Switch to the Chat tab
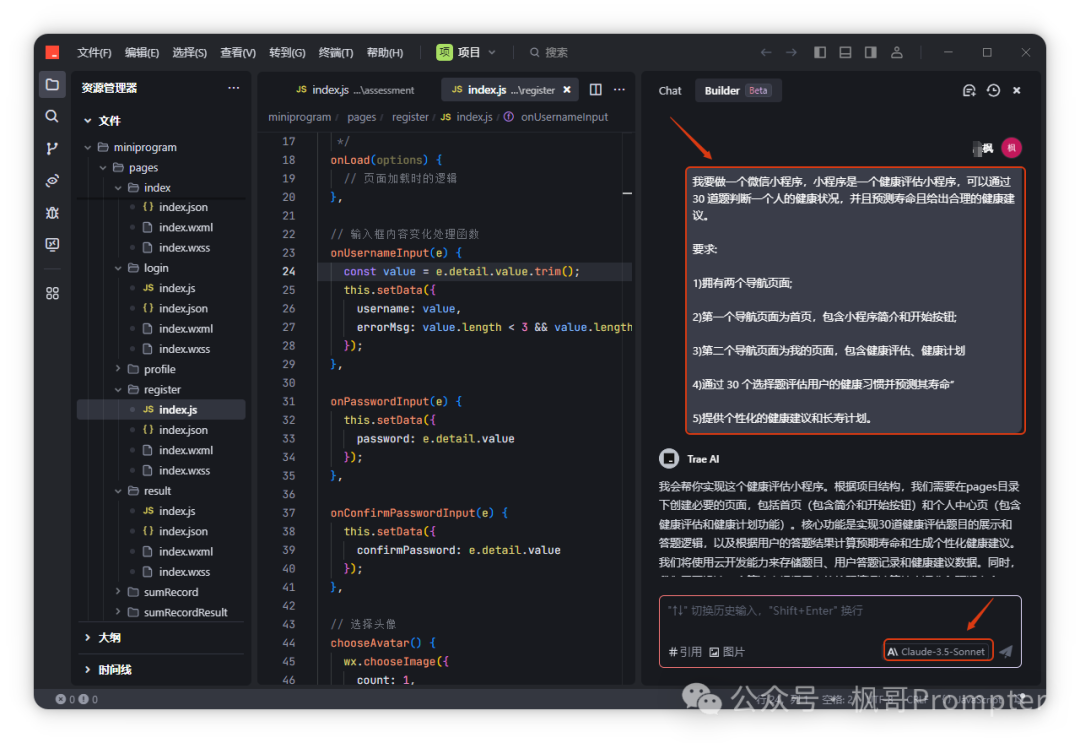 [x=670, y=90]
